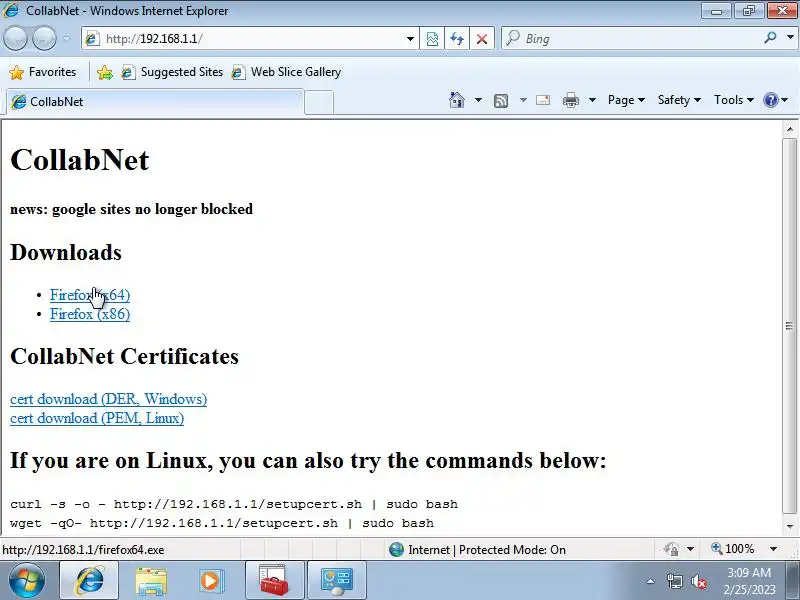Open the Page menu

626,100
